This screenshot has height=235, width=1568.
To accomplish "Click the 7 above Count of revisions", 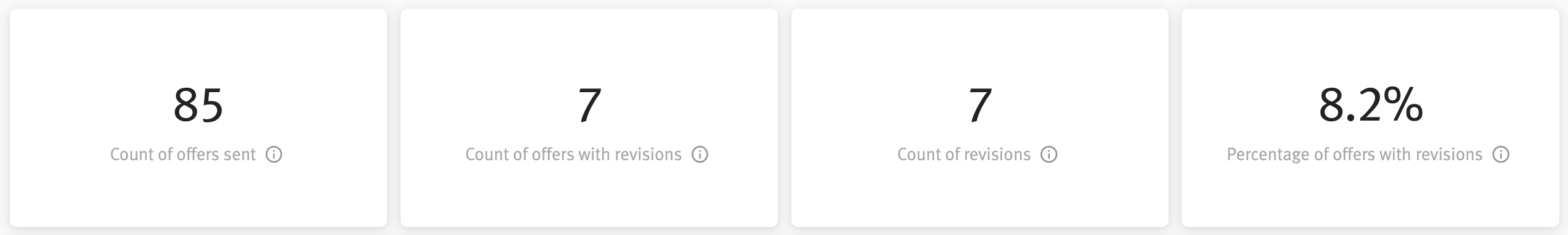I will click(x=980, y=106).
